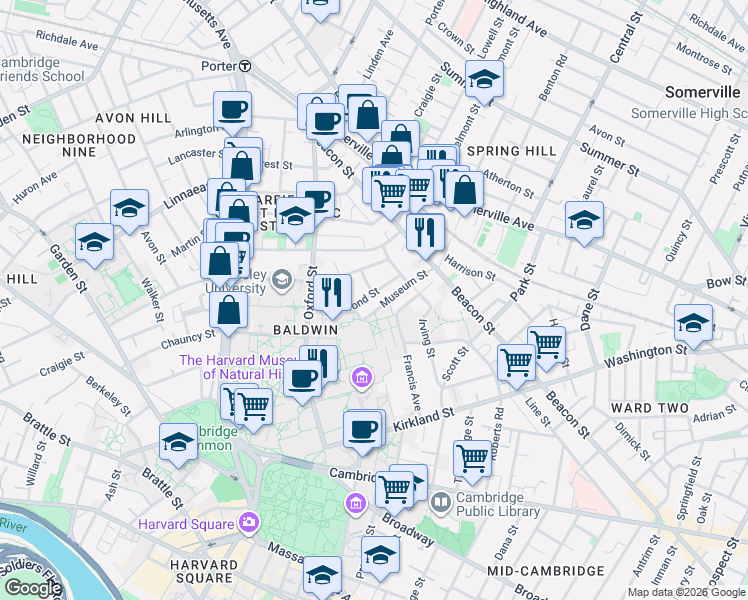Open the shopping bag marker between Martin St and Lesley

(x=220, y=261)
